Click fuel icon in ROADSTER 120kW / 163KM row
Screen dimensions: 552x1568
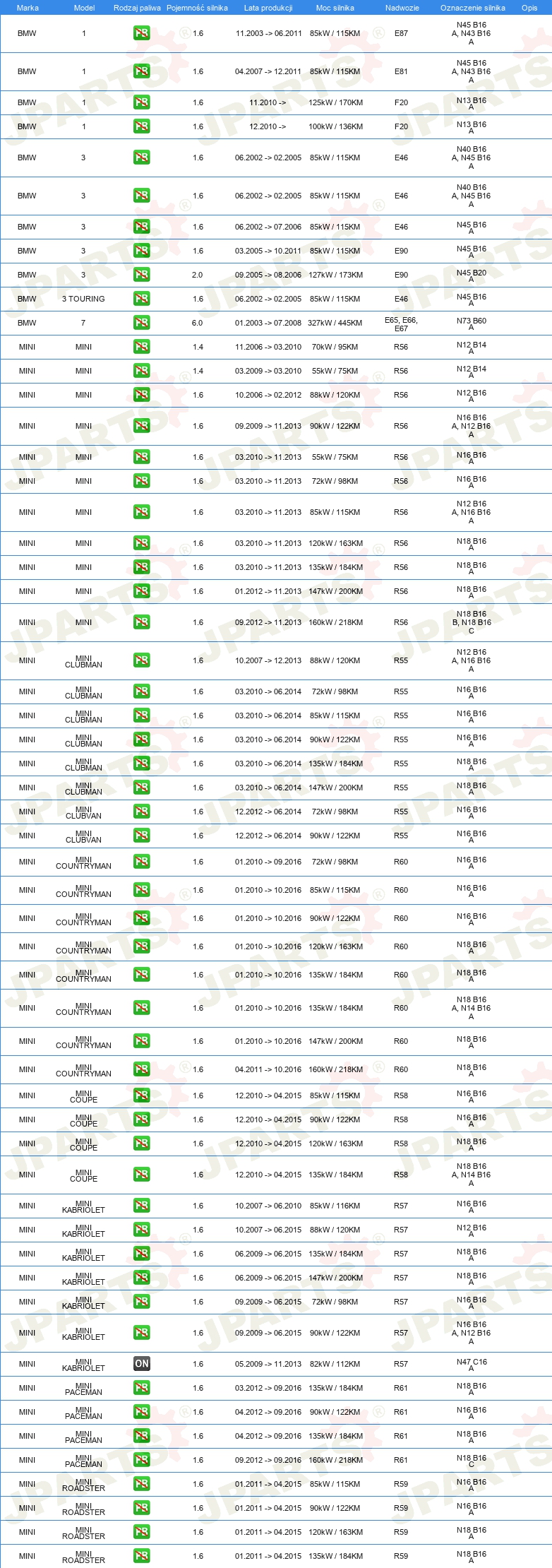[141, 1532]
